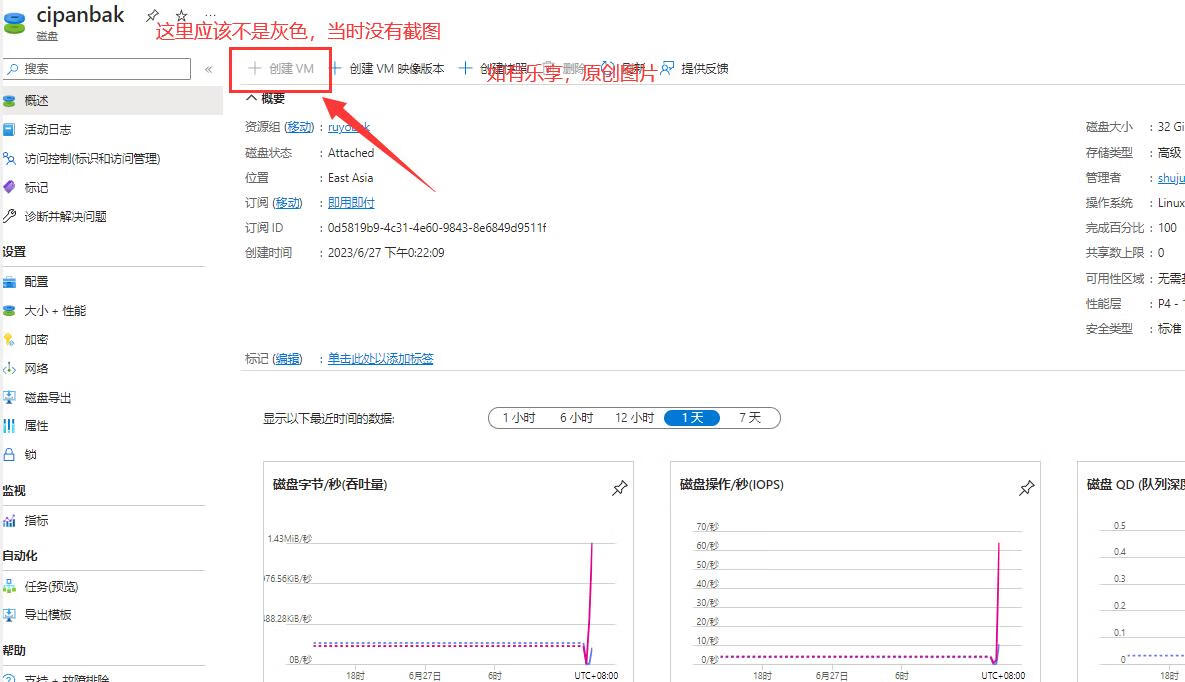Open the 管理者 shuju link
This screenshot has height=682, width=1185.
1171,178
